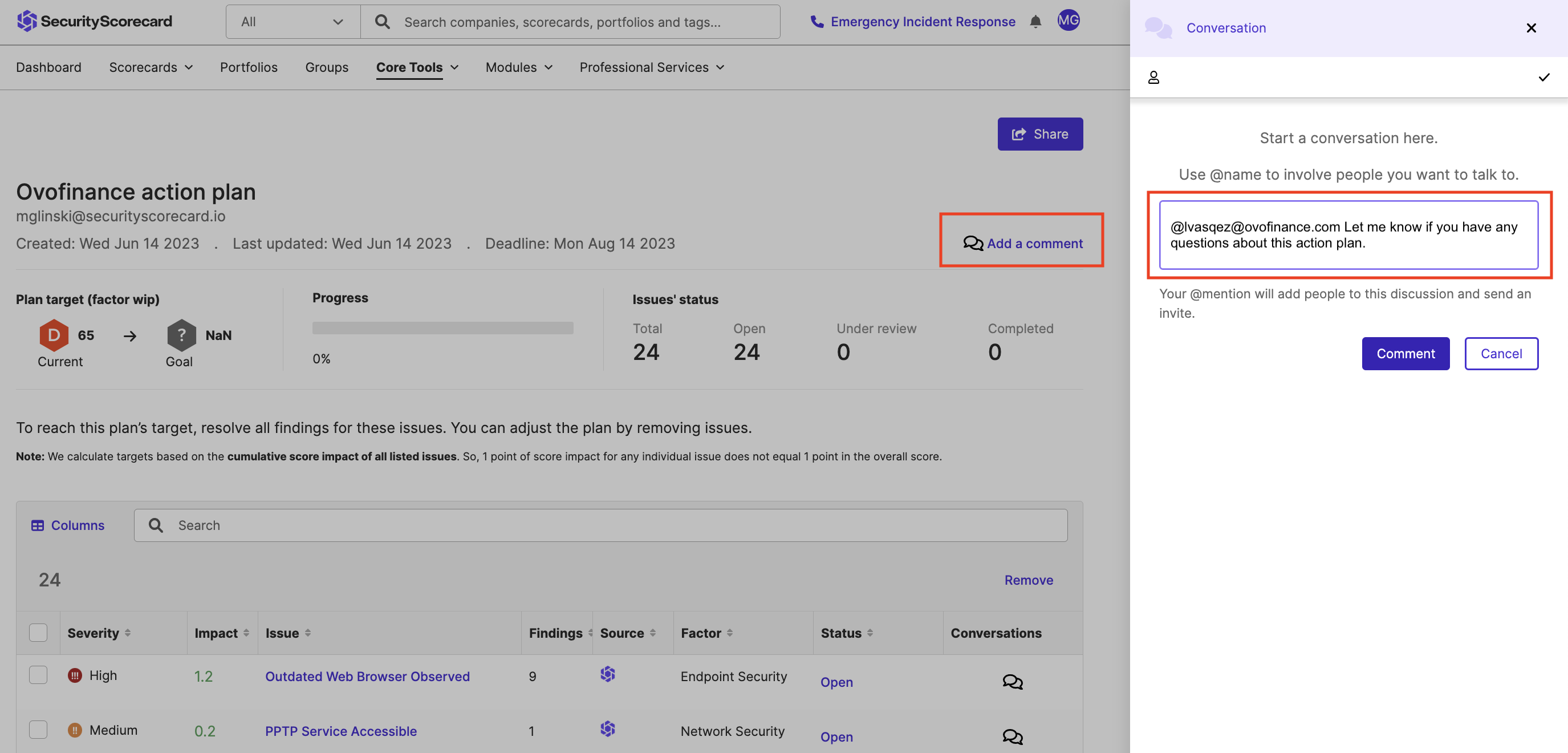1568x753 pixels.
Task: Click the D grade current score badge
Action: click(54, 335)
